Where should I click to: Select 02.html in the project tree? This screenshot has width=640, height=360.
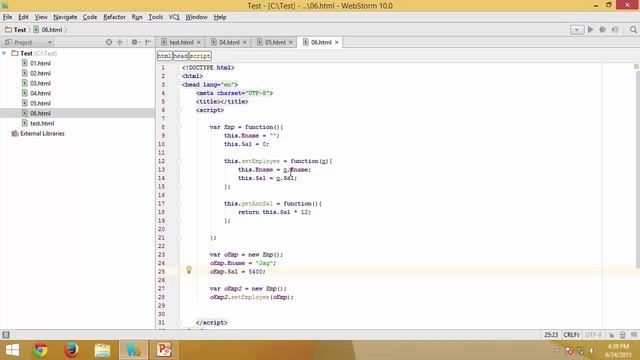click(x=40, y=73)
